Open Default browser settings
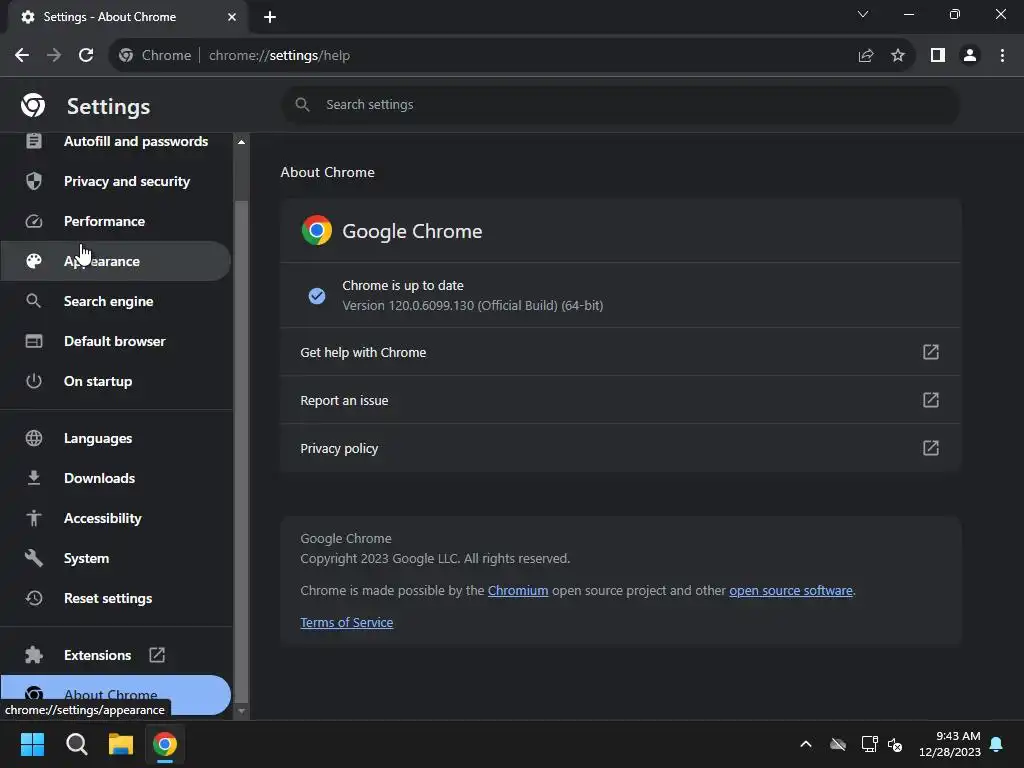The width and height of the screenshot is (1024, 768). tap(116, 341)
